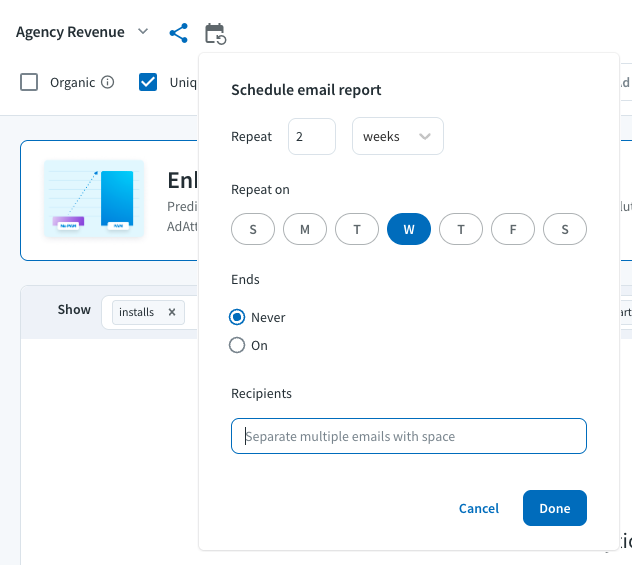Click the Agency Revenue title
632x565 pixels.
pos(70,32)
